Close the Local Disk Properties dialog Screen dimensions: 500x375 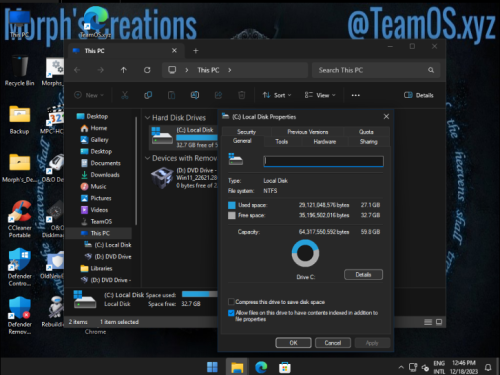pos(386,117)
